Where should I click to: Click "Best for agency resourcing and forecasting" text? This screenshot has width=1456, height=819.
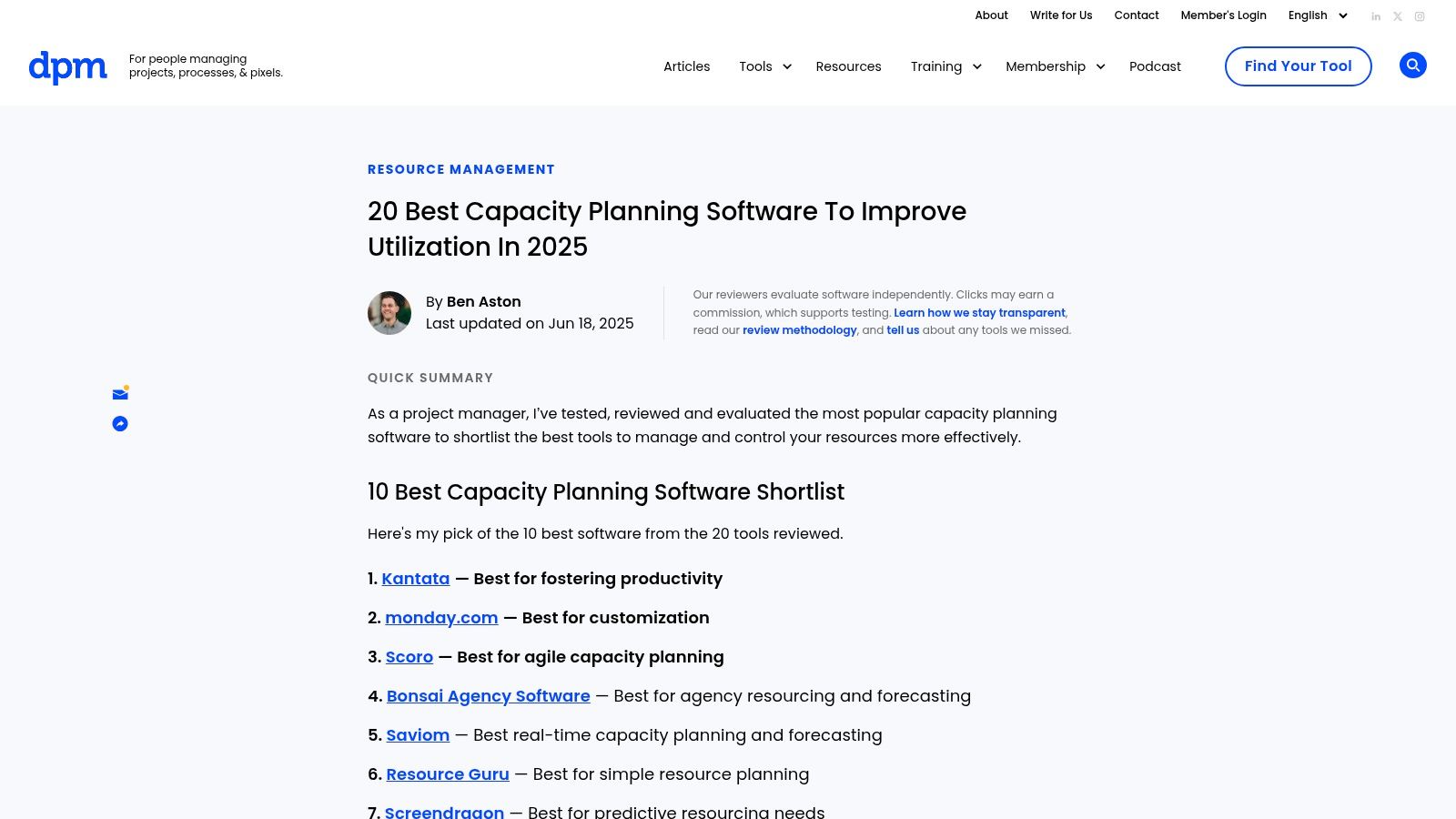tap(793, 696)
